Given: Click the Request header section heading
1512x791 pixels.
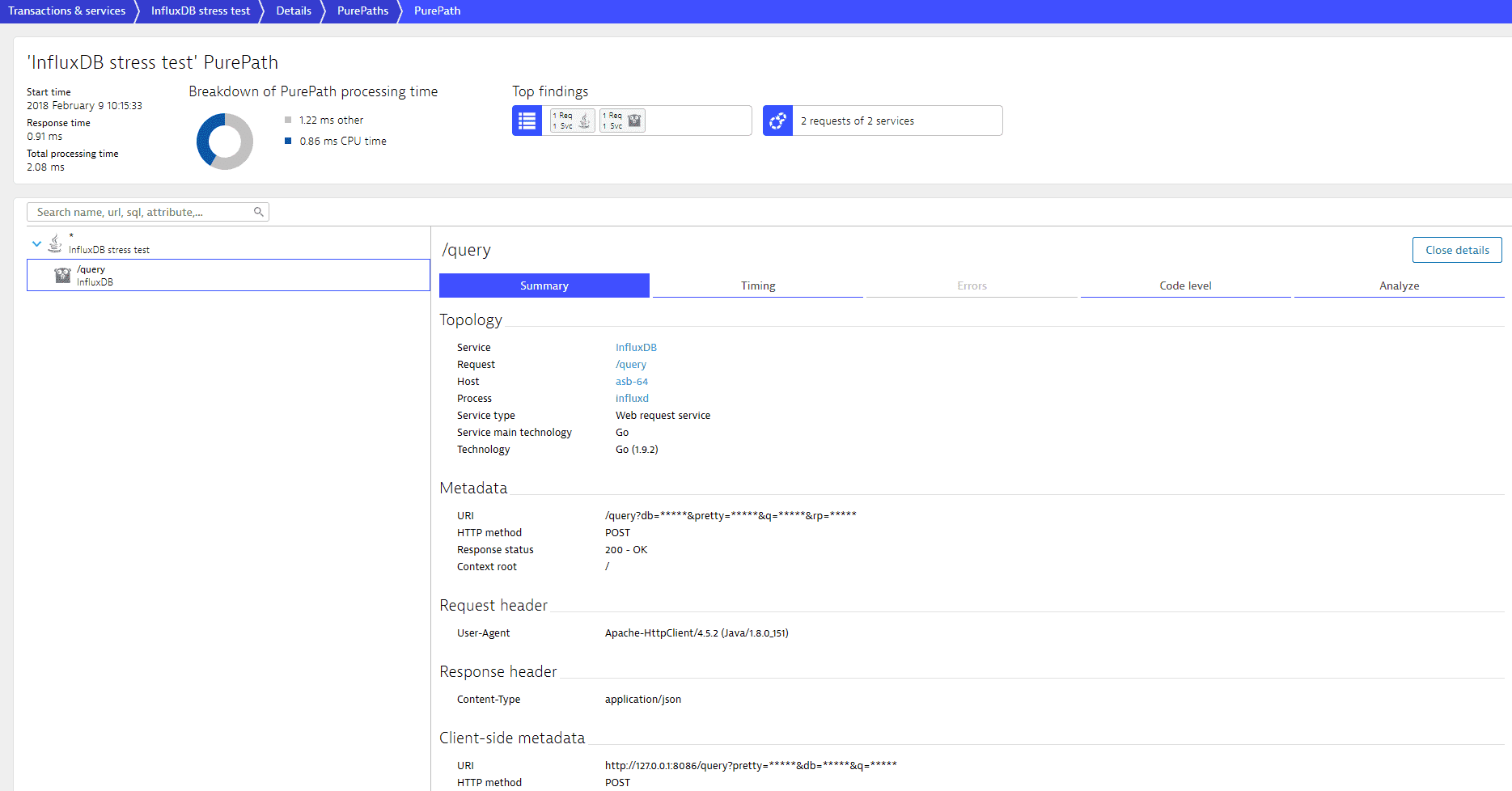Looking at the screenshot, I should pyautogui.click(x=493, y=606).
